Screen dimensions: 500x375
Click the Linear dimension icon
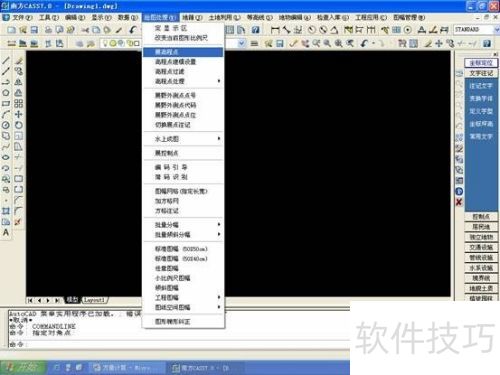(x=275, y=30)
